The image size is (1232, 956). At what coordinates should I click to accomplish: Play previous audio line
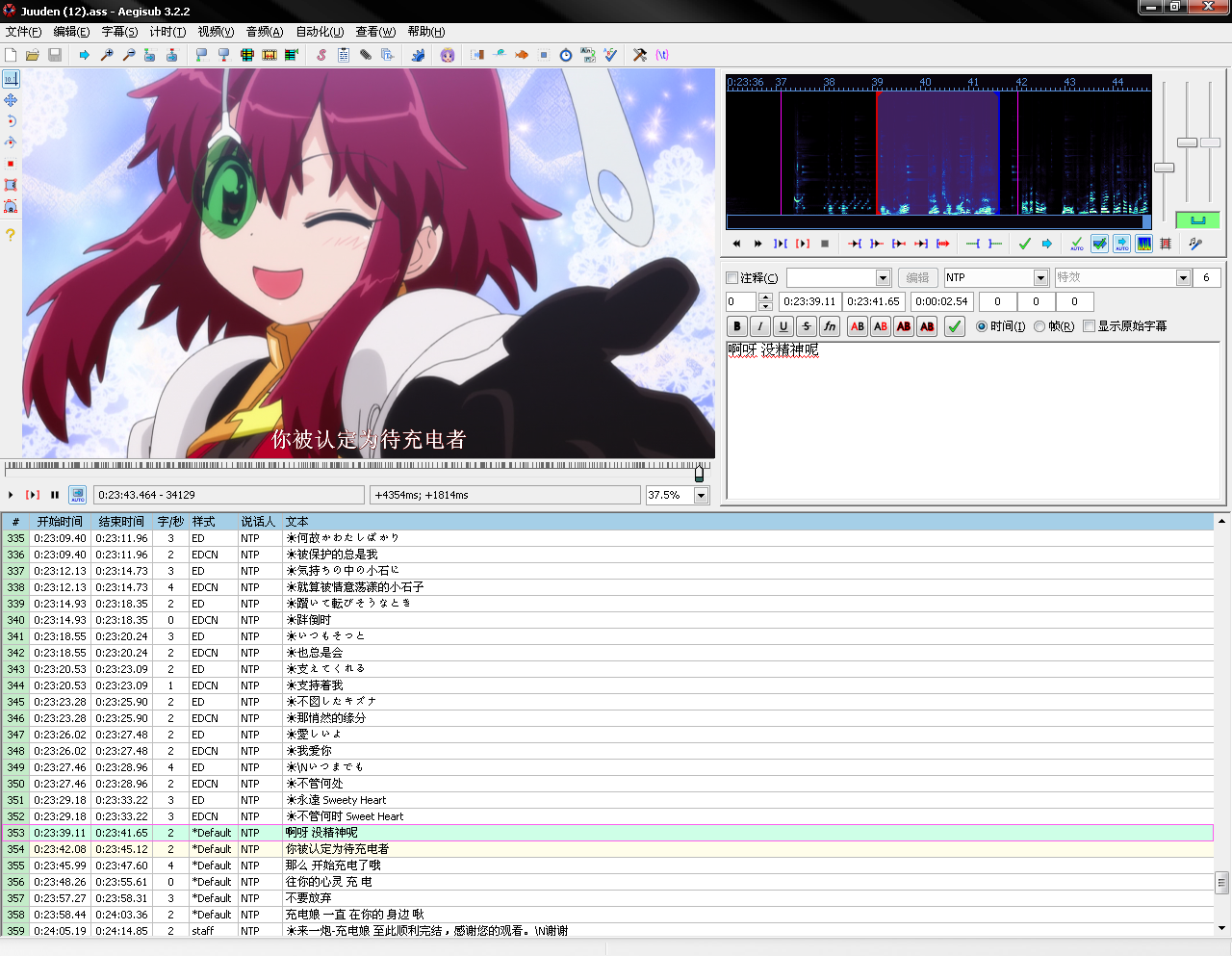click(736, 244)
